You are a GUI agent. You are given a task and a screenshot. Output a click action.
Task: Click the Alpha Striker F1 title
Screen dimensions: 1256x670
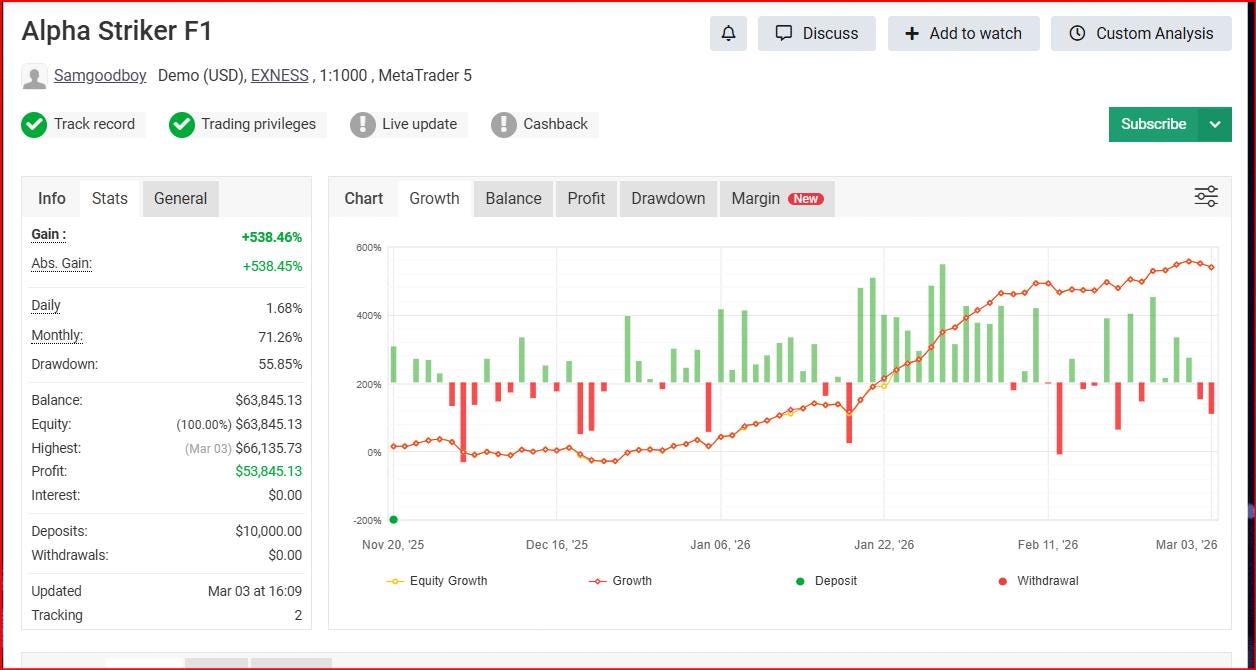coord(117,31)
